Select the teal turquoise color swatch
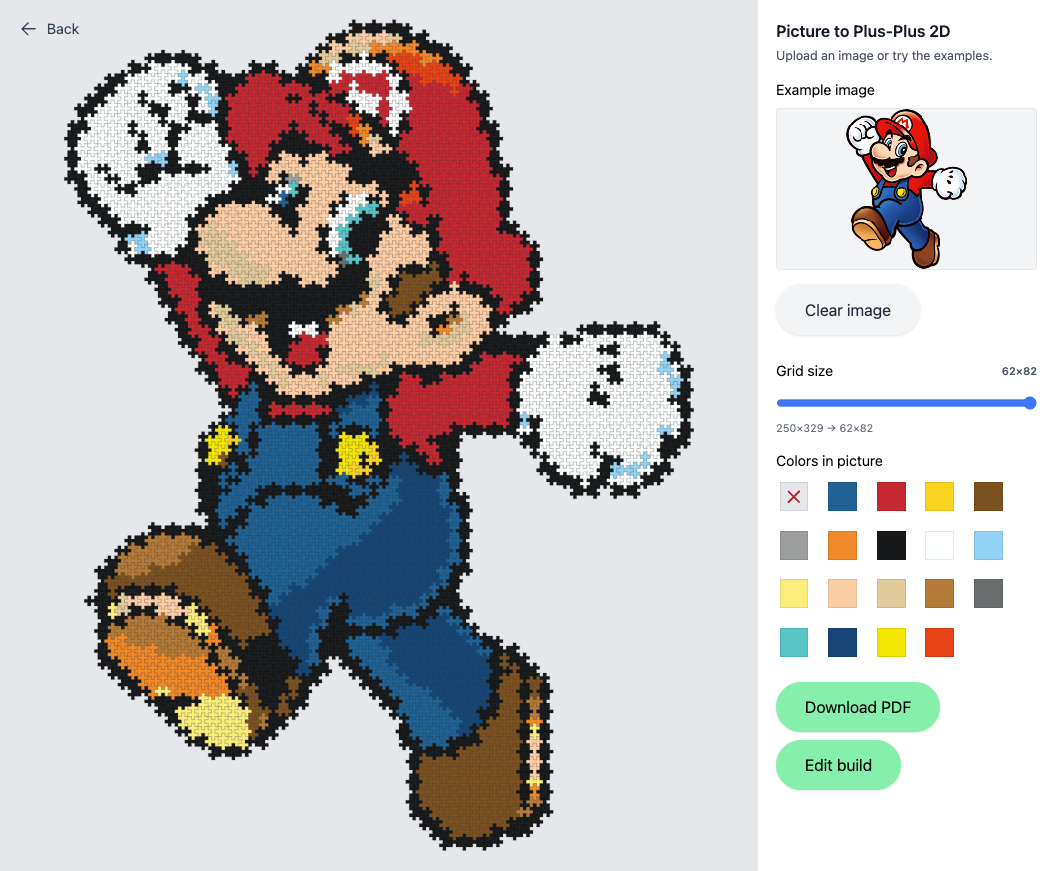 (794, 642)
